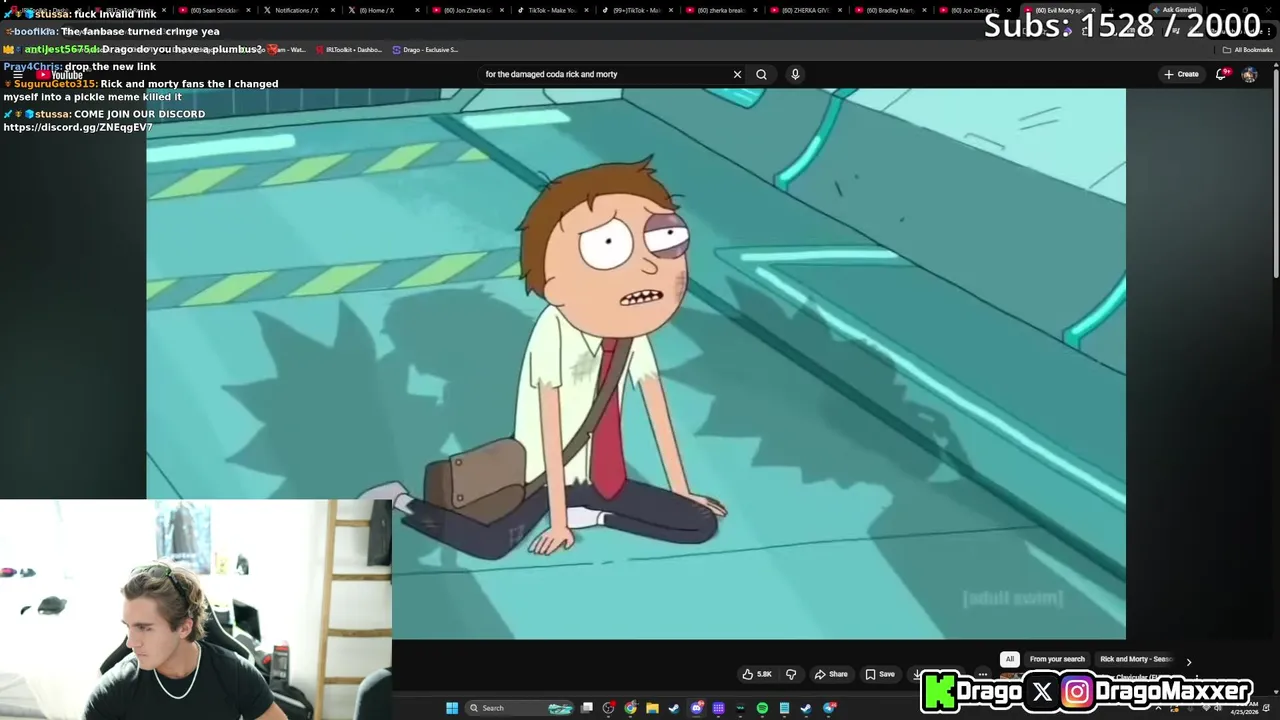Pause the Rick and Morty video player
This screenshot has height=720, width=1280.
click(636, 363)
